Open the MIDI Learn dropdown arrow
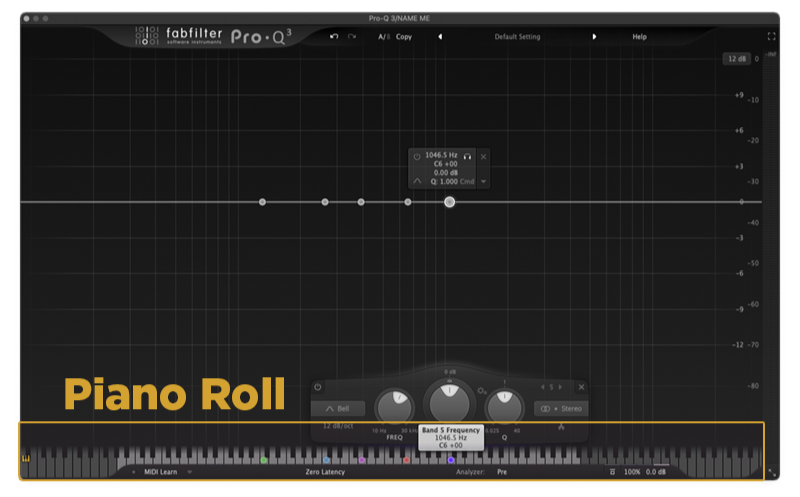Viewport: 800px width, 497px height. point(190,472)
